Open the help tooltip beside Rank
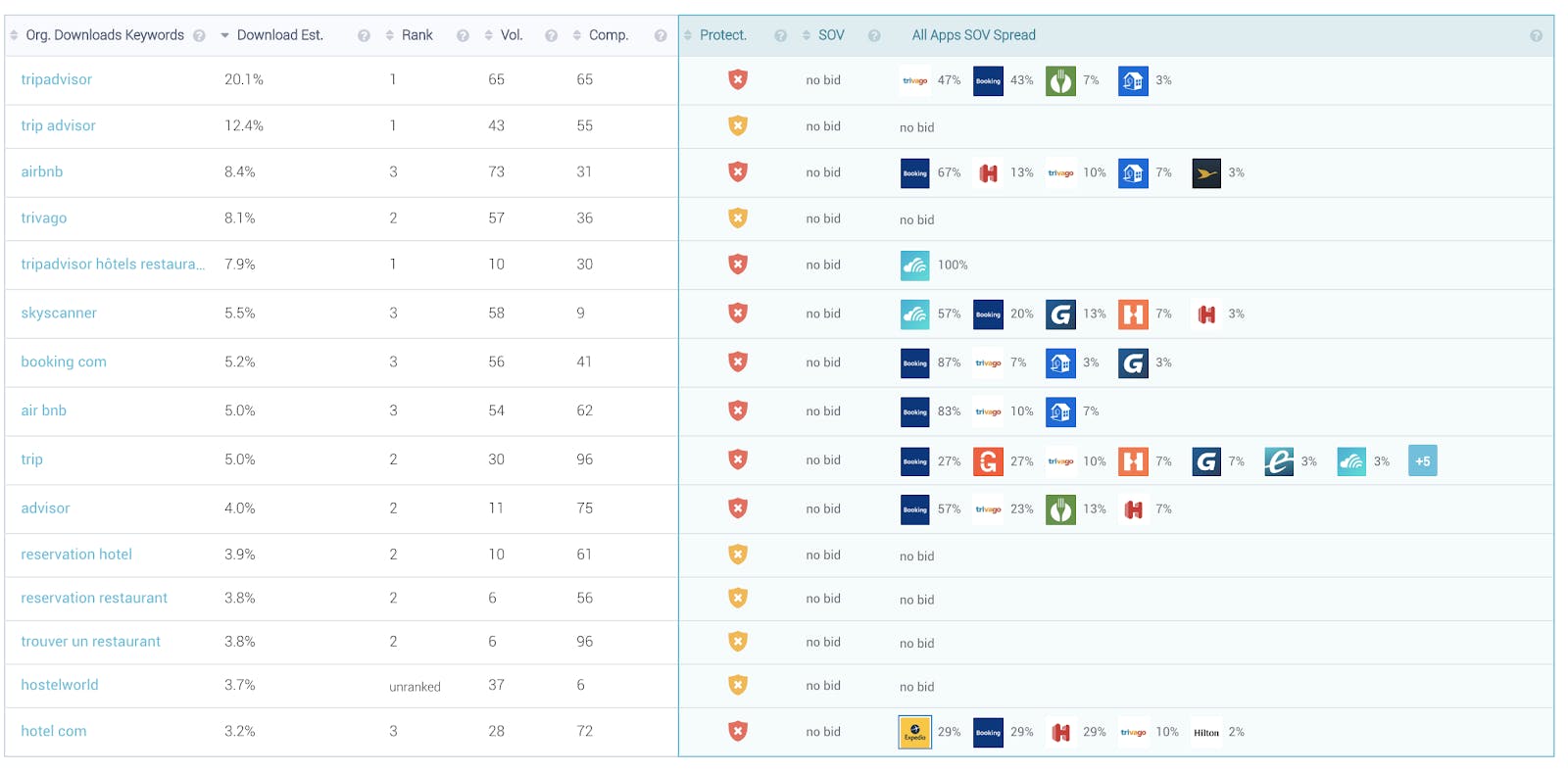This screenshot has width=1568, height=773. tap(463, 35)
